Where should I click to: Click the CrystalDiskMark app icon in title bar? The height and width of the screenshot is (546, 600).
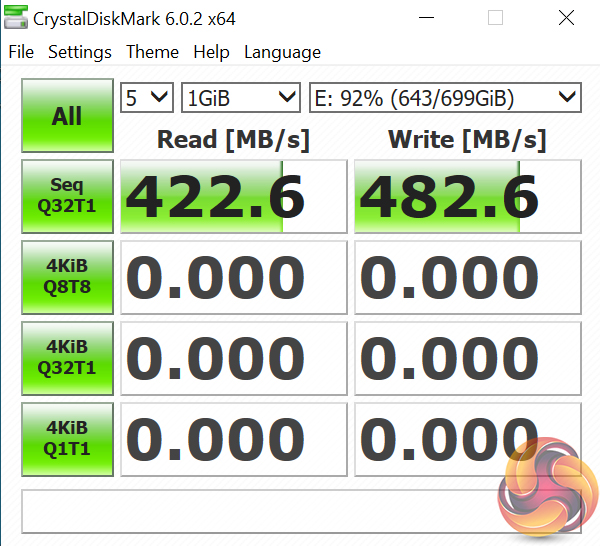(16, 18)
